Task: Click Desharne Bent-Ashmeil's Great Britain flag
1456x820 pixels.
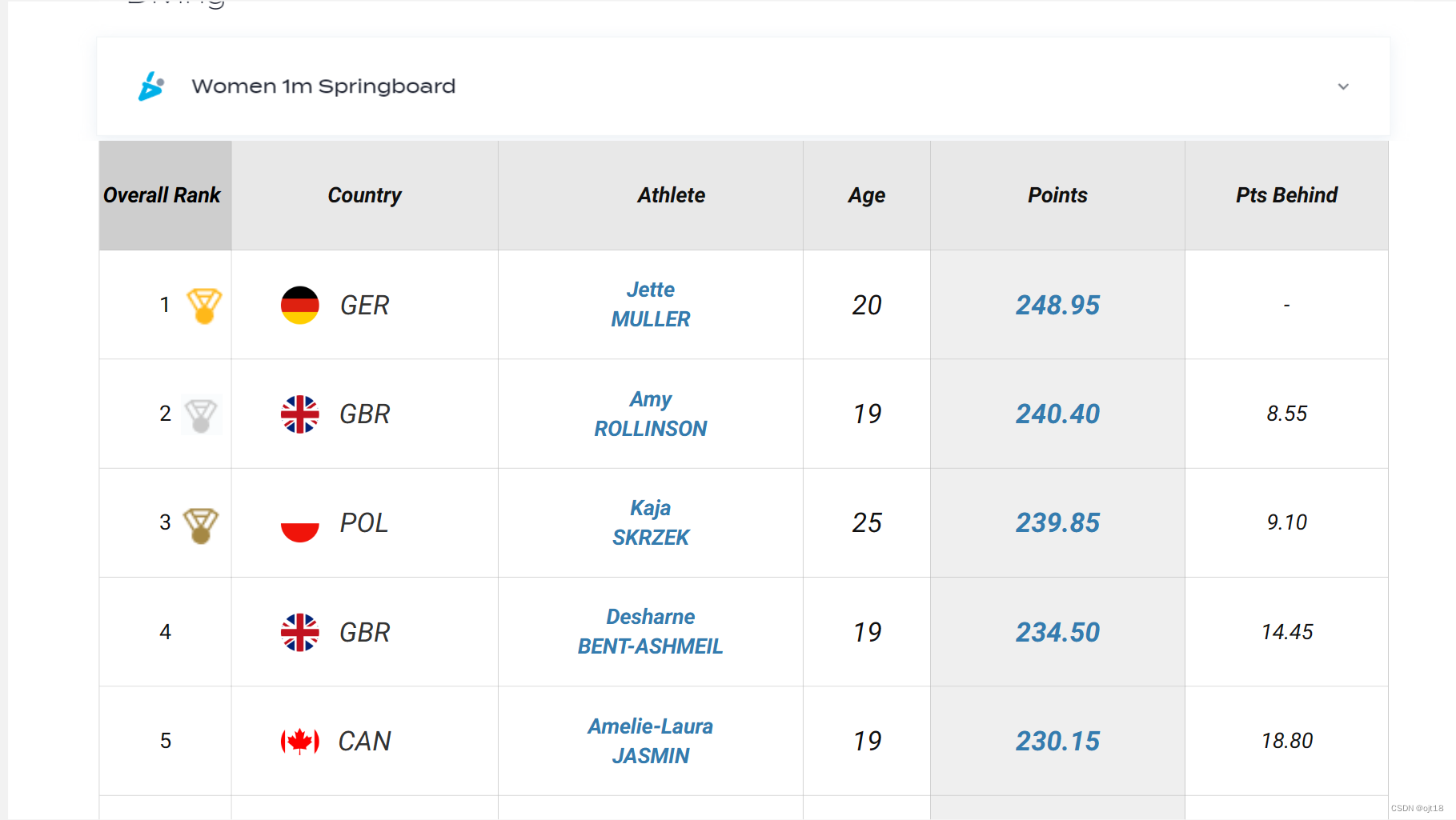Action: pyautogui.click(x=300, y=633)
